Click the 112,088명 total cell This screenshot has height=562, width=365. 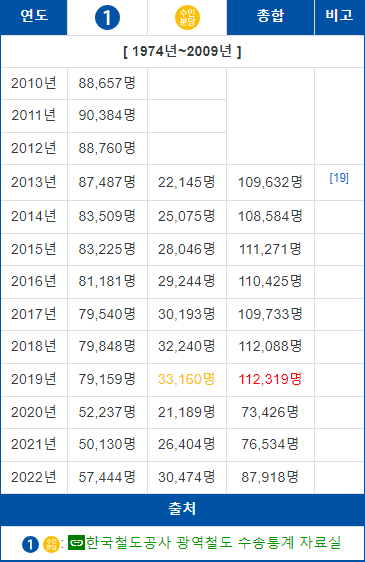click(270, 346)
